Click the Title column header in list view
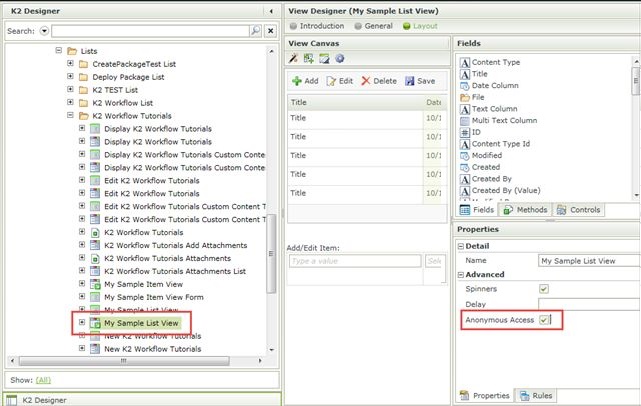Screen dimensions: 641x406 click(355, 102)
